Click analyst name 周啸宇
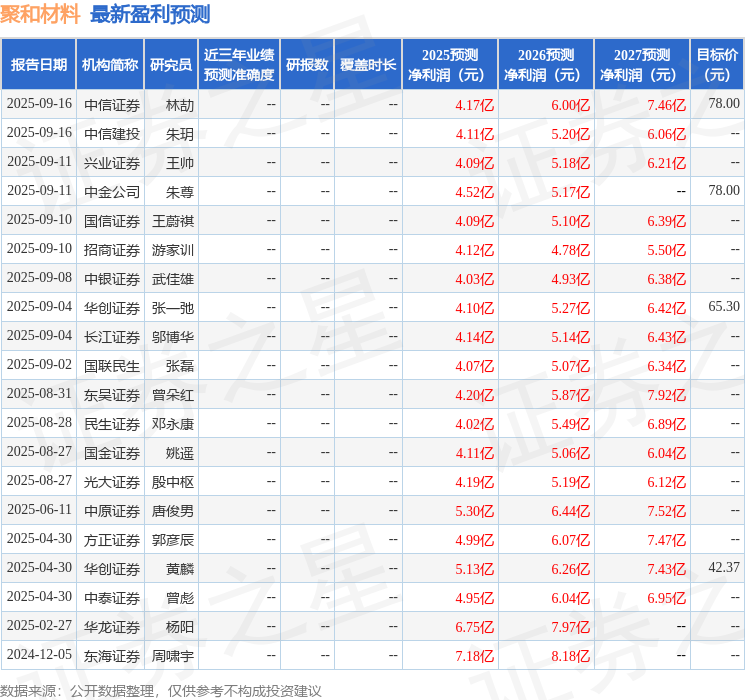 [x=173, y=656]
